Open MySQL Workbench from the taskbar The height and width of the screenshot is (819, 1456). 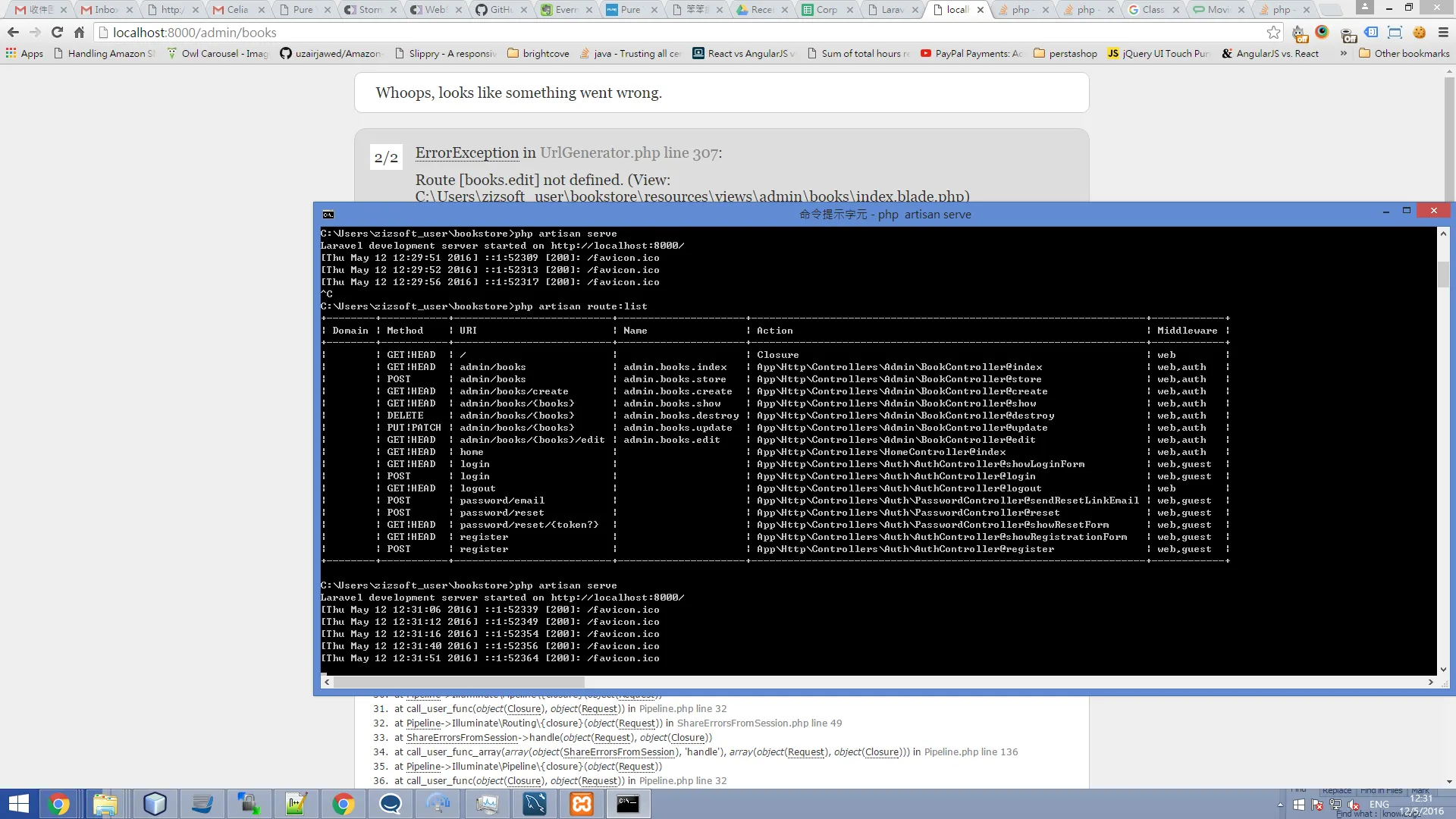pyautogui.click(x=535, y=804)
